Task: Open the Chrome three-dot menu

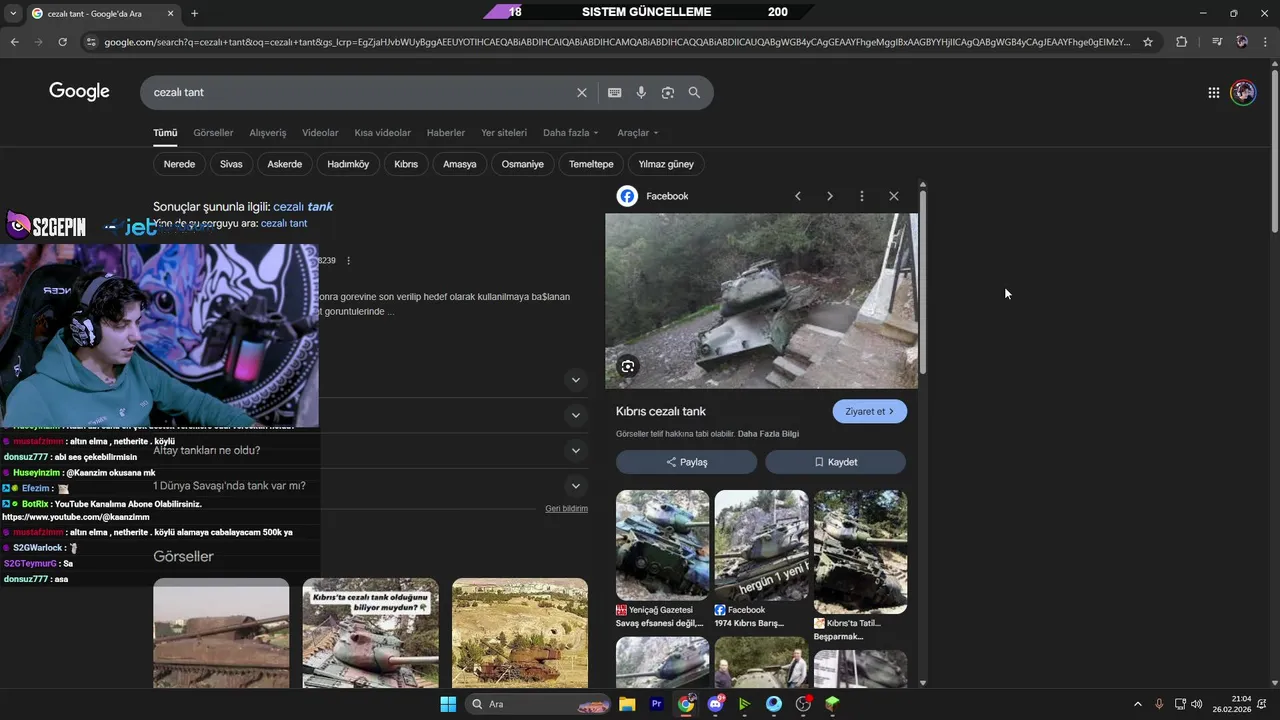Action: 1265,42
